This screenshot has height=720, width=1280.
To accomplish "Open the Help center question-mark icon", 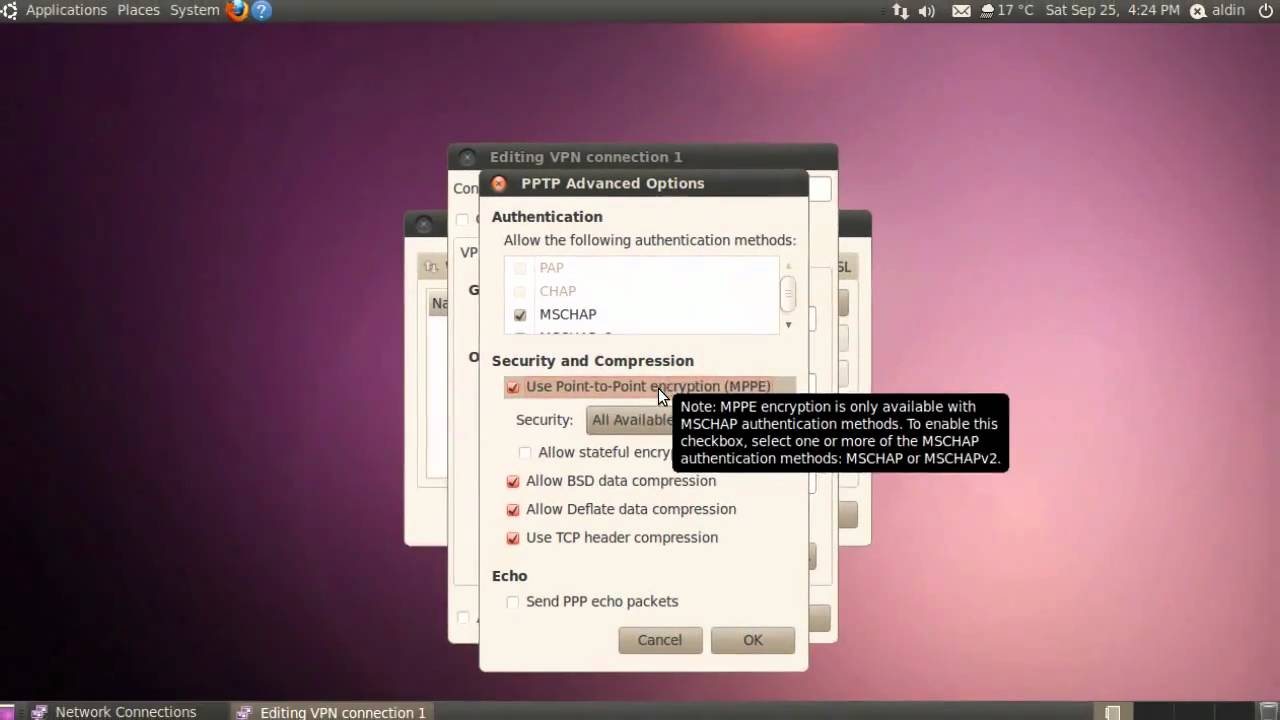I will coord(261,11).
